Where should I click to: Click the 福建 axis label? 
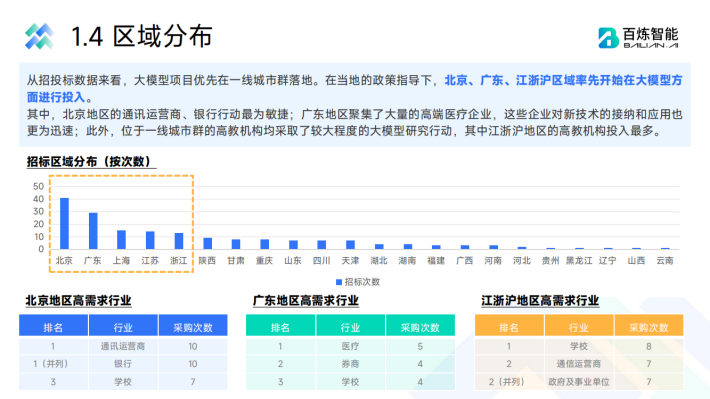click(436, 260)
